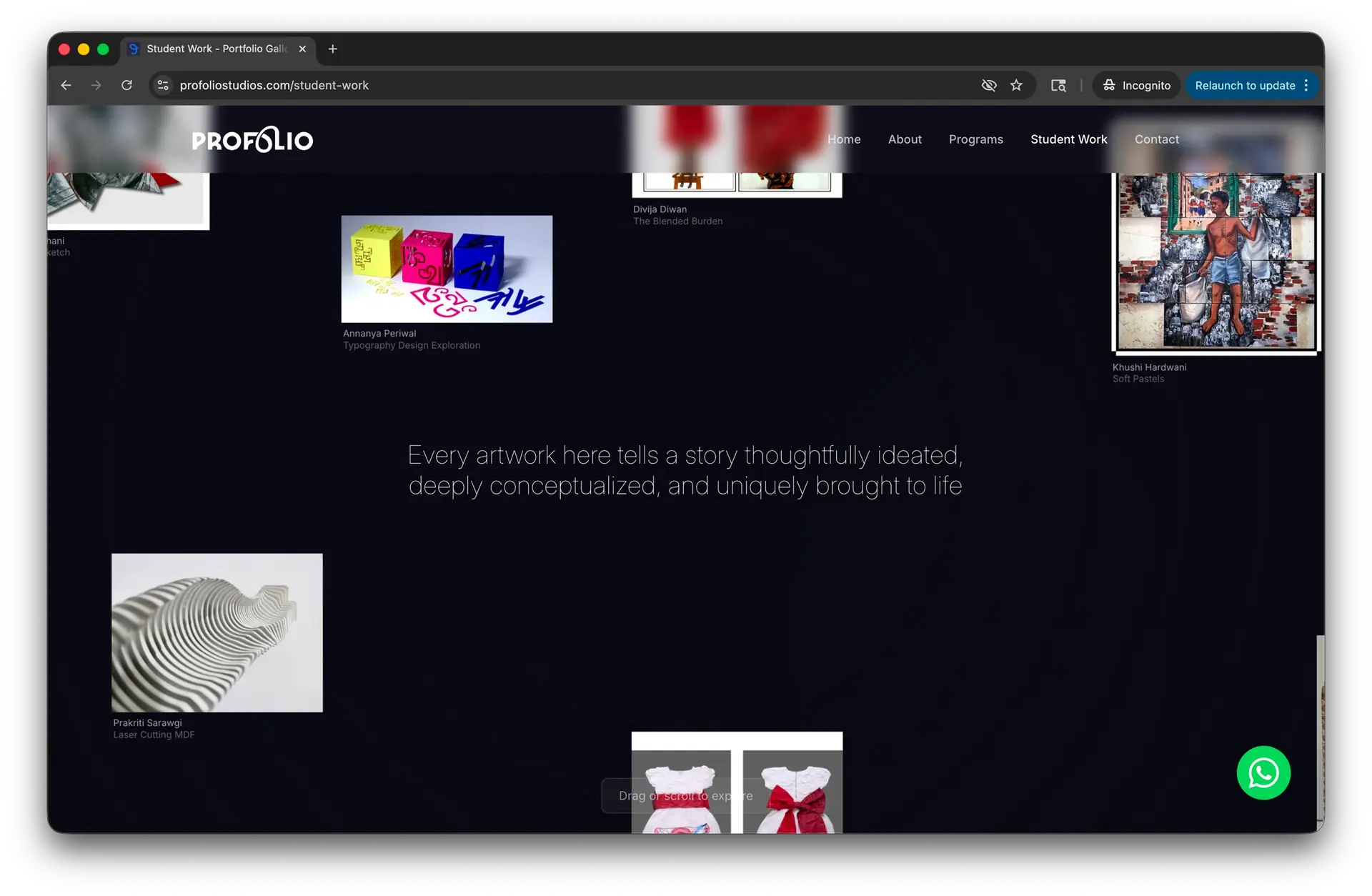Close the Student Work browser tab
The image size is (1372, 896).
[x=302, y=49]
